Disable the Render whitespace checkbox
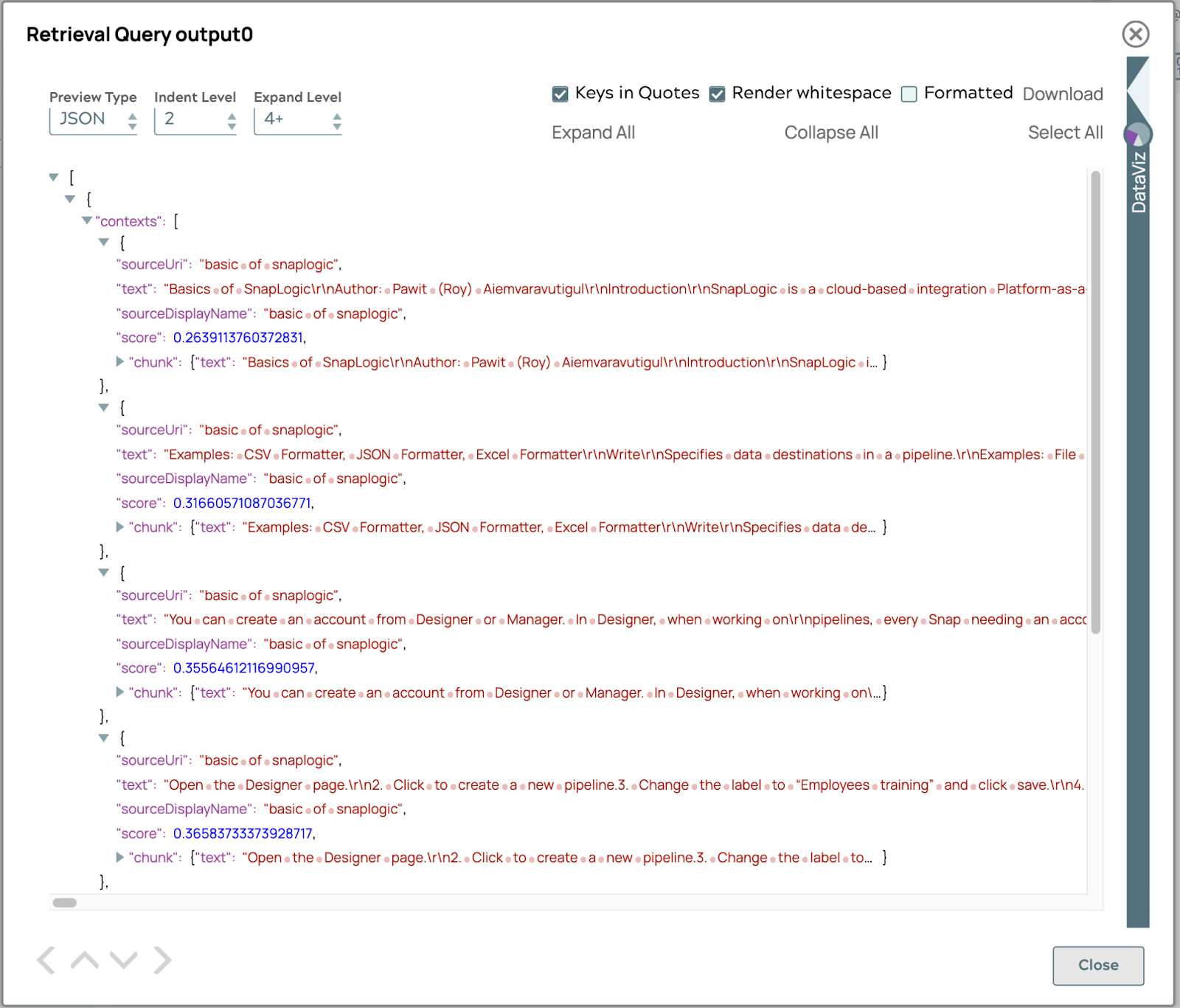The image size is (1180, 1008). point(717,94)
